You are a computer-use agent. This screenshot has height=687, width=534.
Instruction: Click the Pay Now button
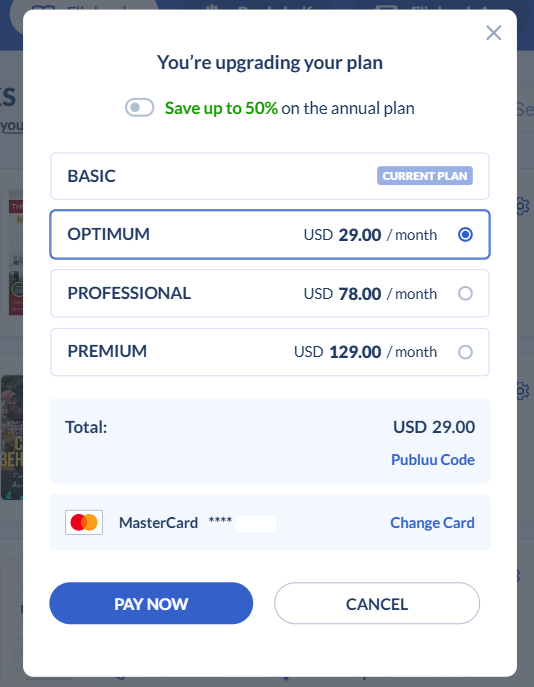151,603
